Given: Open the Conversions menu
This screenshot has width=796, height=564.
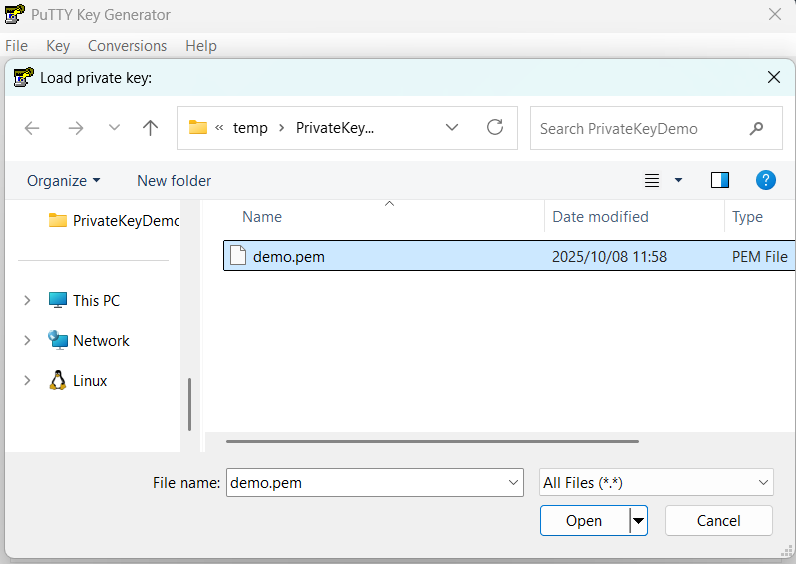Looking at the screenshot, I should 127,46.
